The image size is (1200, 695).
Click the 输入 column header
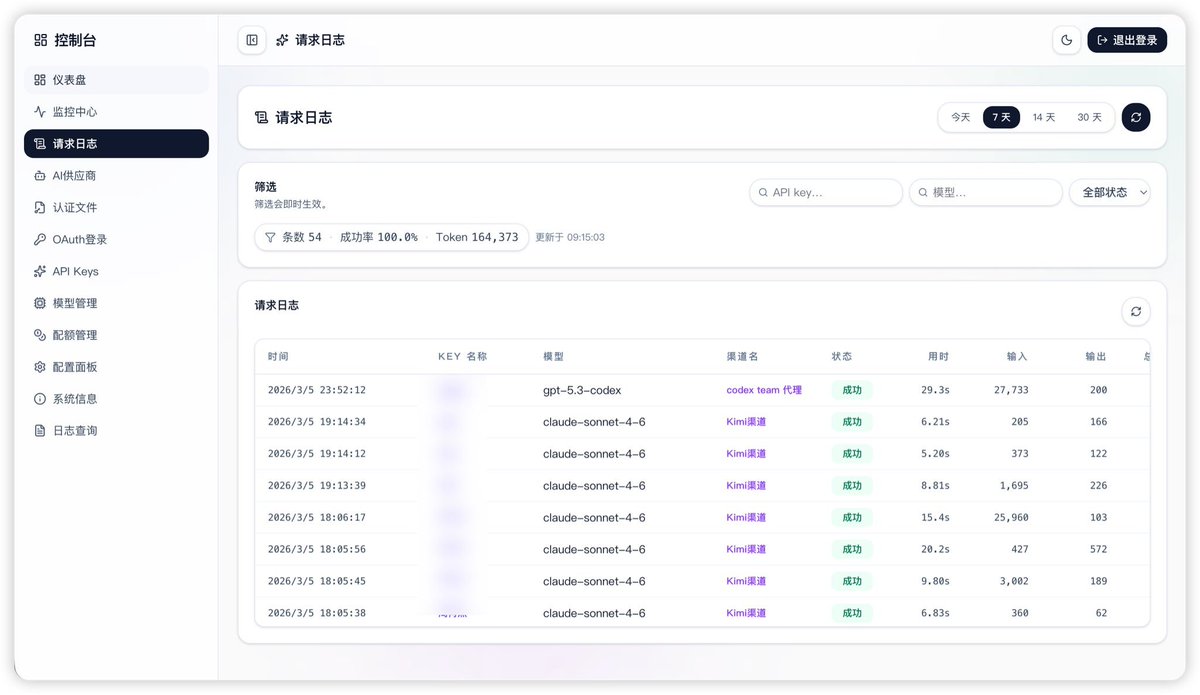[x=1017, y=356]
